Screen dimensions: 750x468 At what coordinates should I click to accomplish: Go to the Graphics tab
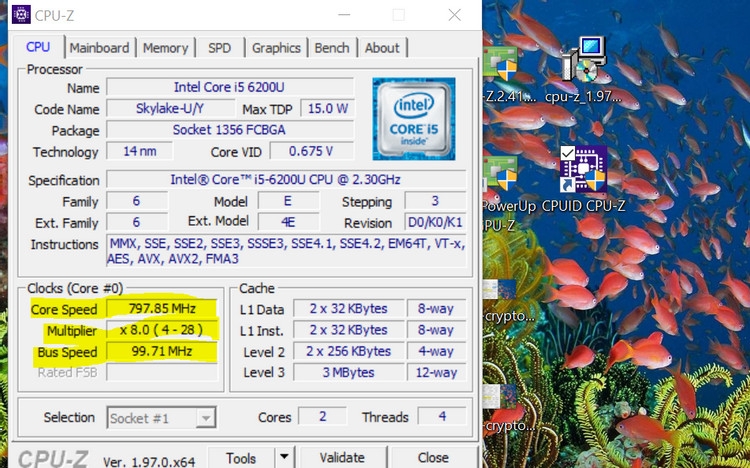coord(276,48)
